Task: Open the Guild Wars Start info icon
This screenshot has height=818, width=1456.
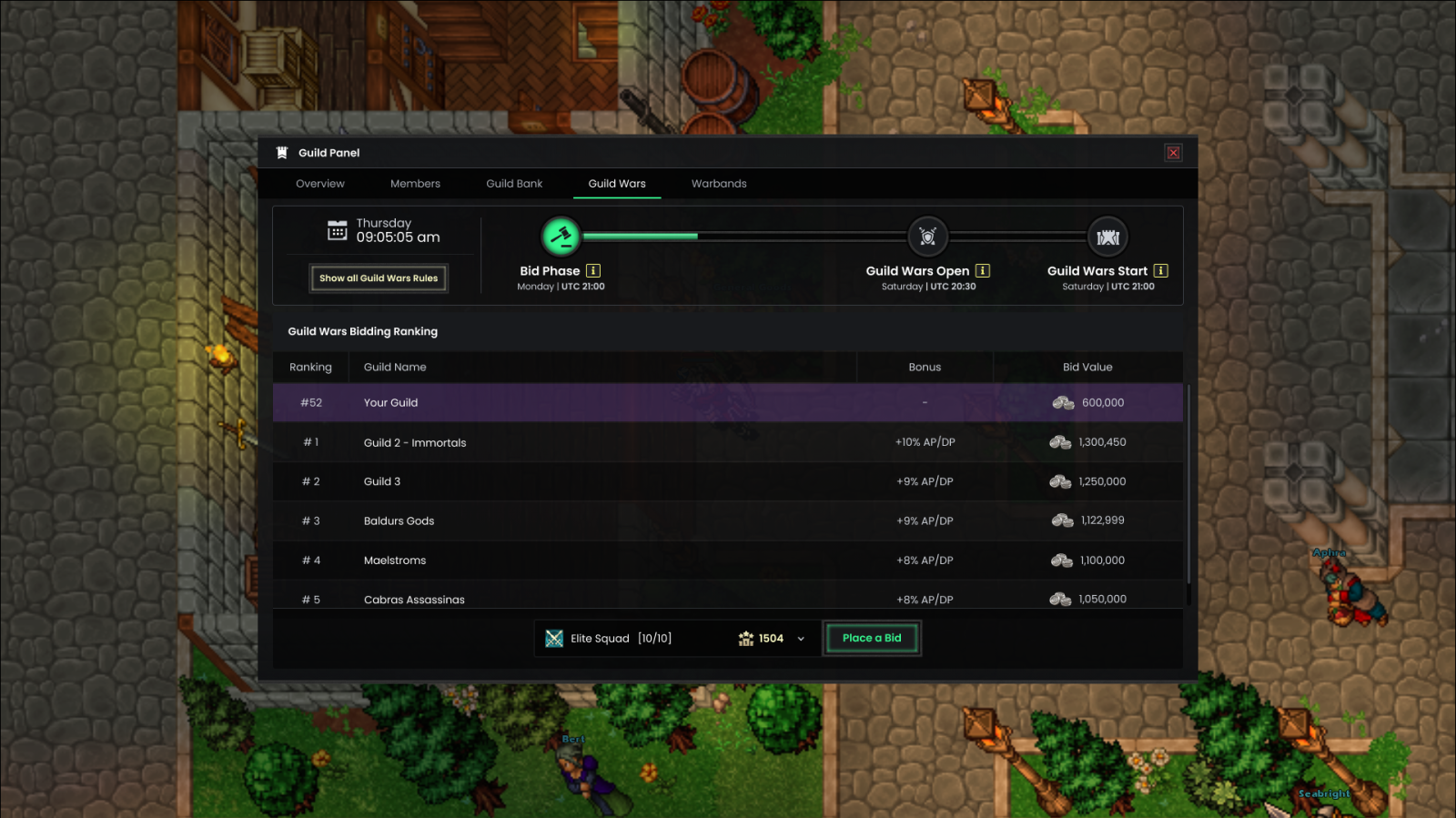Action: (1161, 270)
